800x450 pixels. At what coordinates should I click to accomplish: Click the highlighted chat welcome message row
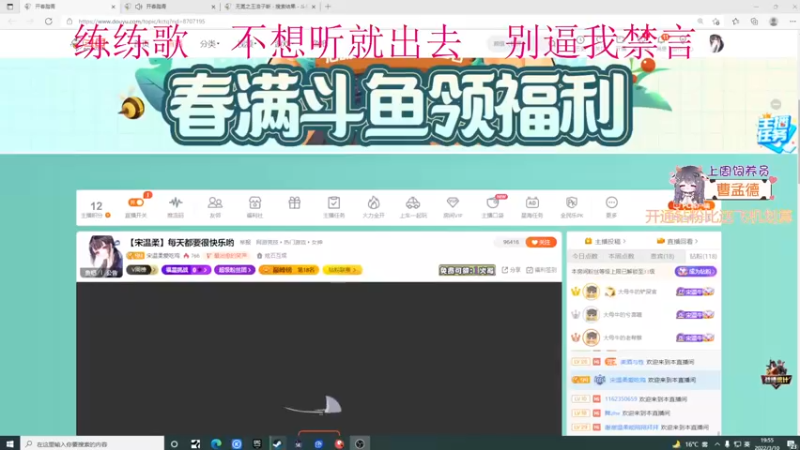pyautogui.click(x=644, y=380)
